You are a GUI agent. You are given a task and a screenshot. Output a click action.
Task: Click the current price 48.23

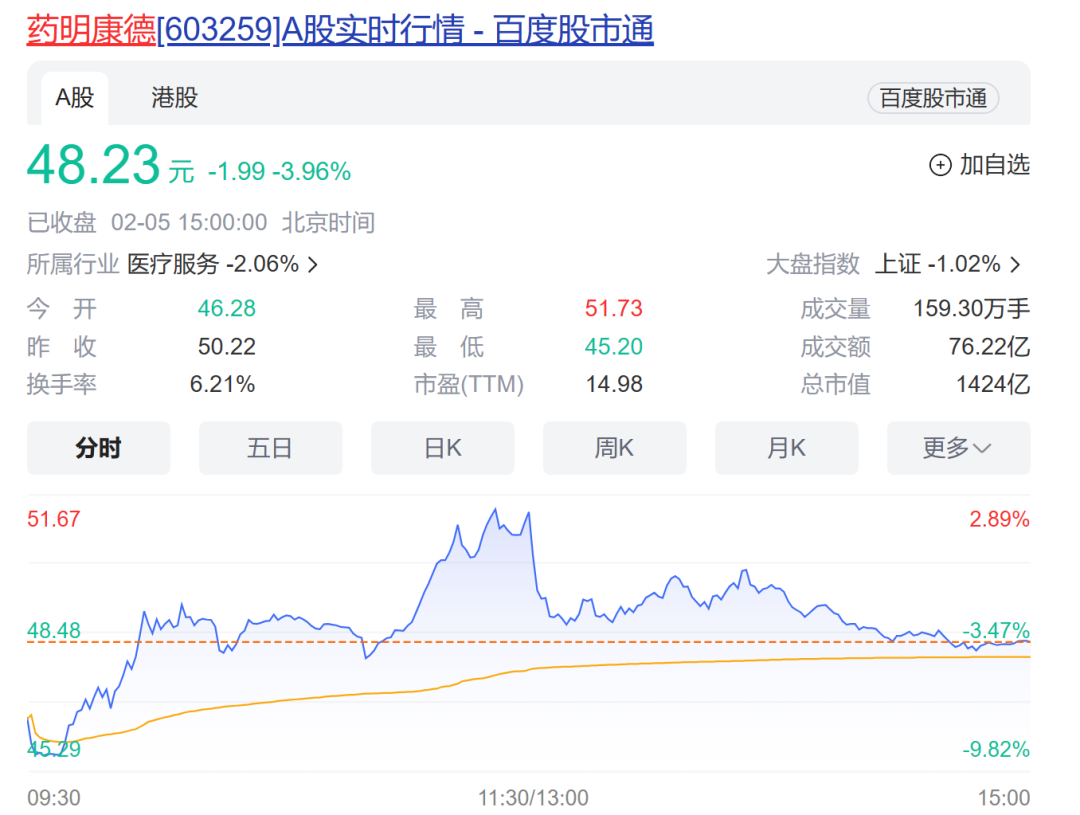click(x=94, y=165)
